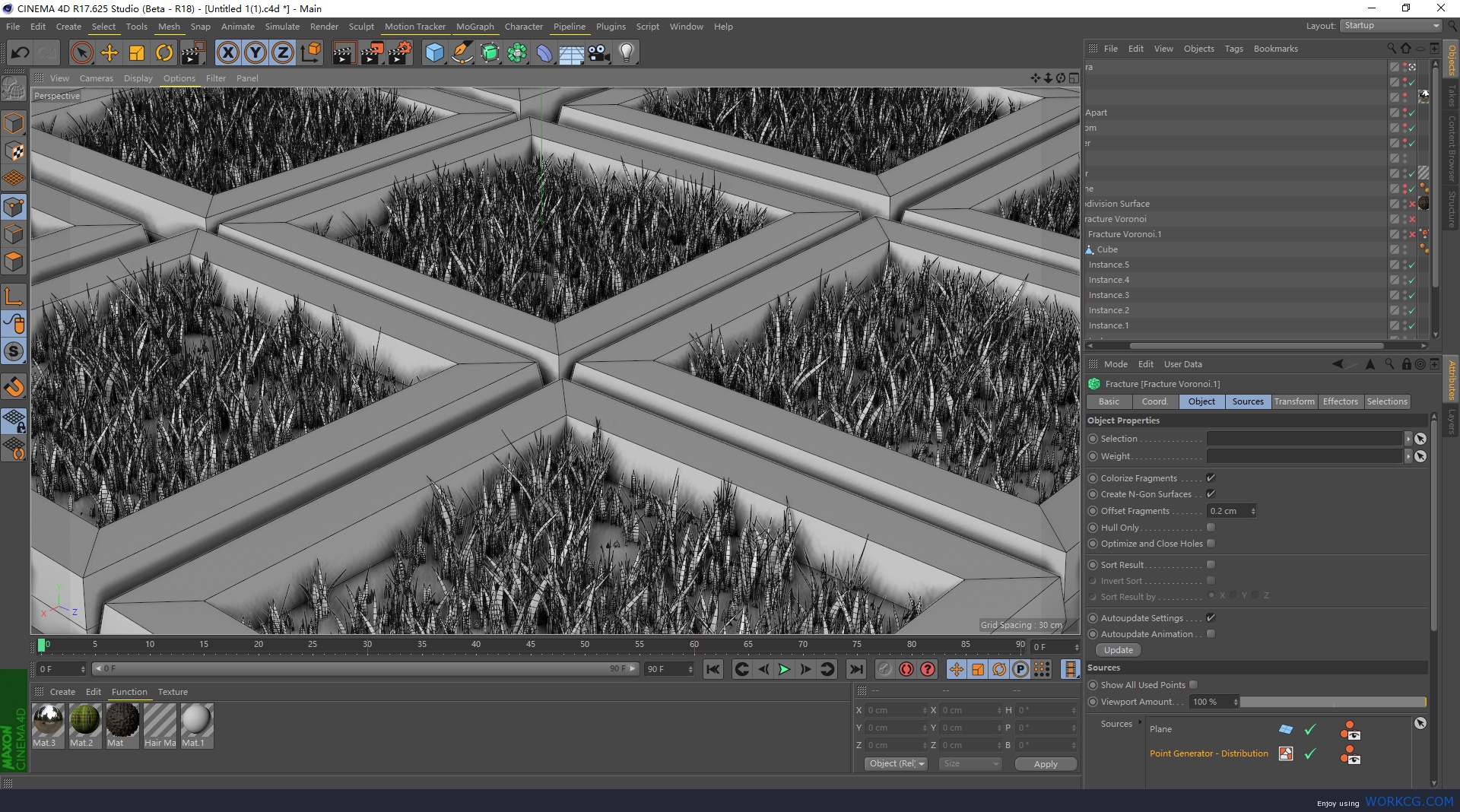Viewport: 1460px width, 812px height.
Task: Enable the Sort Result checkbox
Action: (x=1211, y=564)
